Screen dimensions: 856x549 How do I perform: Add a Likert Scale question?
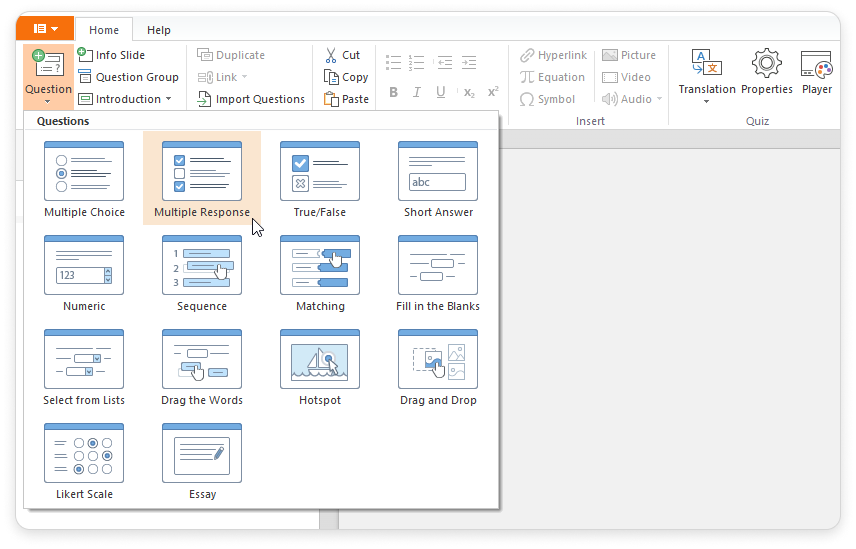[x=84, y=461]
